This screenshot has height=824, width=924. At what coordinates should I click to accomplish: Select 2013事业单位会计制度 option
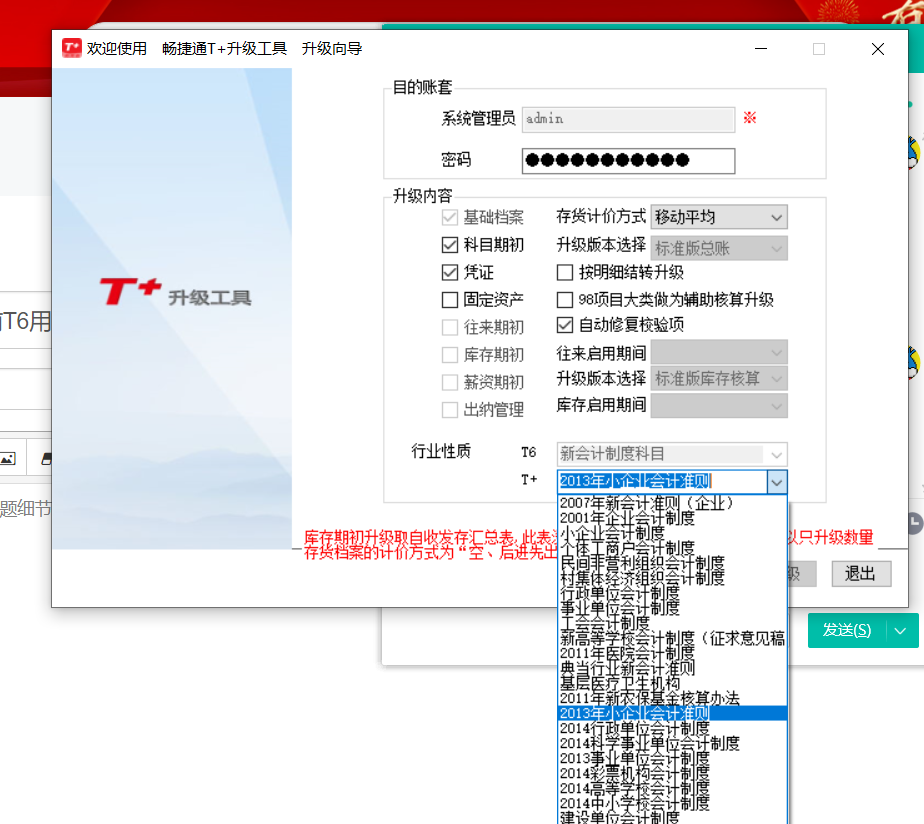pyautogui.click(x=672, y=759)
